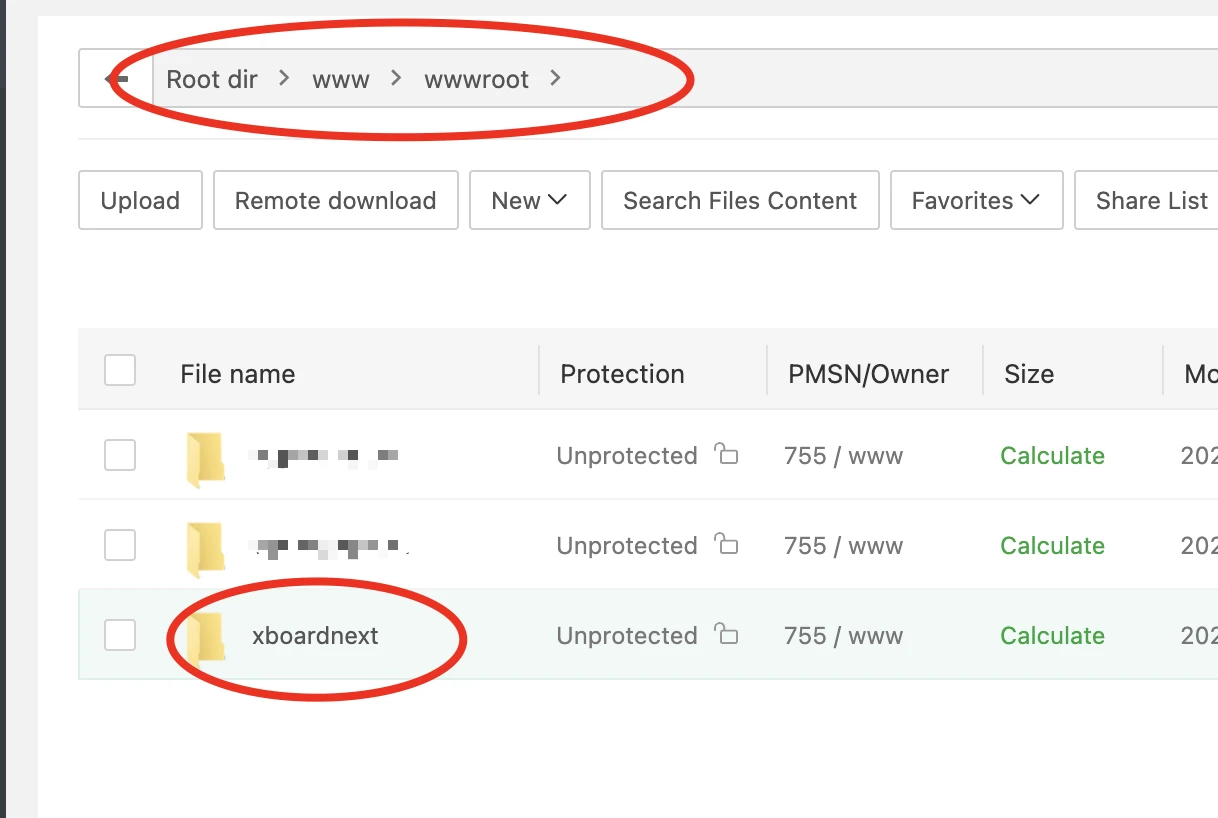Open the New dropdown menu

(529, 200)
